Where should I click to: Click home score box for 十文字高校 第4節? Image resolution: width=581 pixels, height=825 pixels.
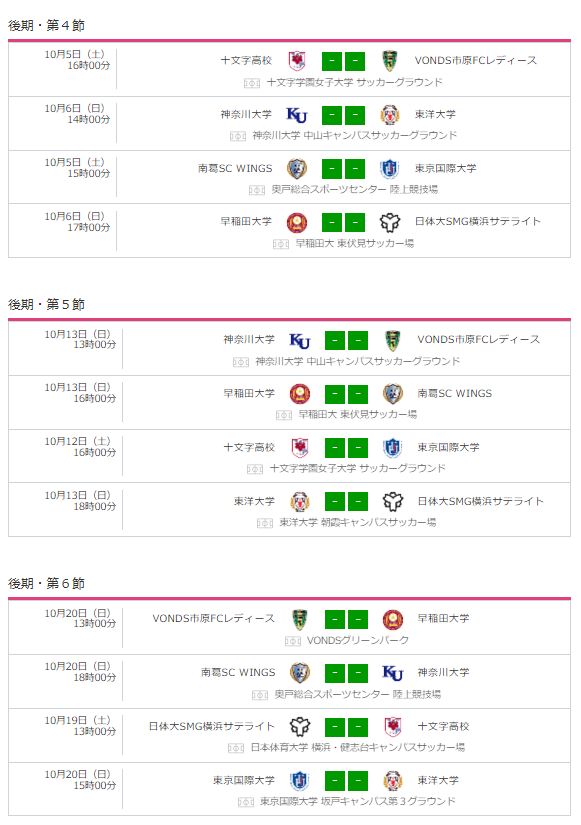coord(332,62)
